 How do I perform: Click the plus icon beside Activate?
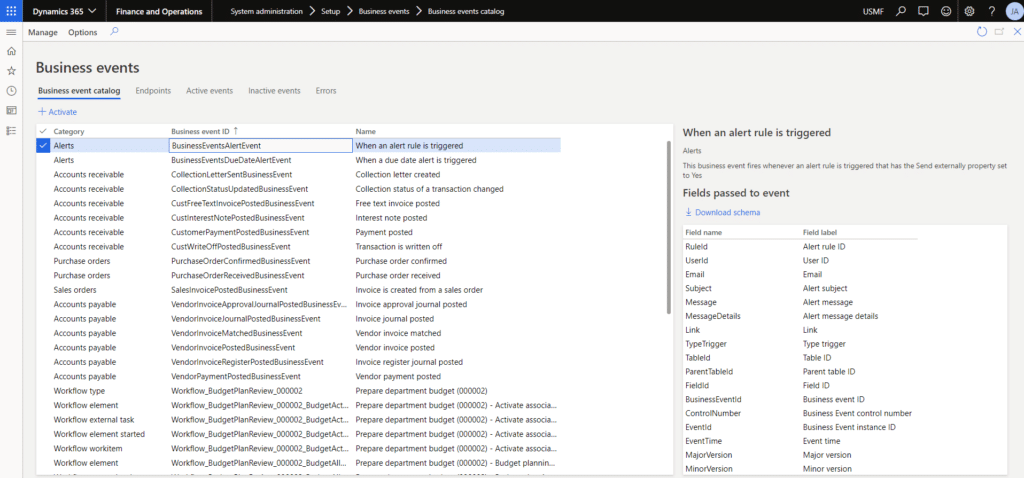42,112
